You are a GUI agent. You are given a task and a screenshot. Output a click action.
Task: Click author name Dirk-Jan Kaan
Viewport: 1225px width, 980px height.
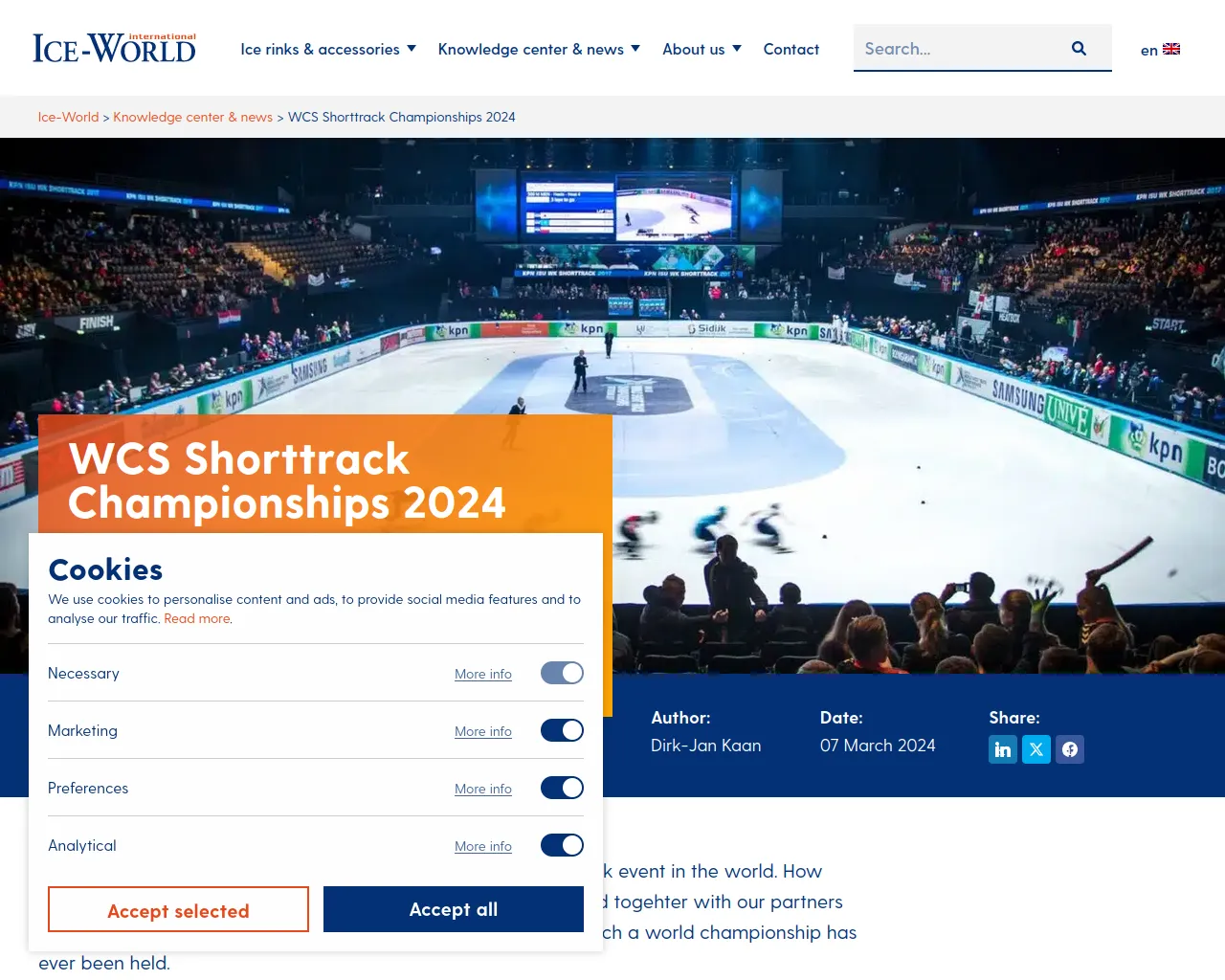click(x=706, y=746)
